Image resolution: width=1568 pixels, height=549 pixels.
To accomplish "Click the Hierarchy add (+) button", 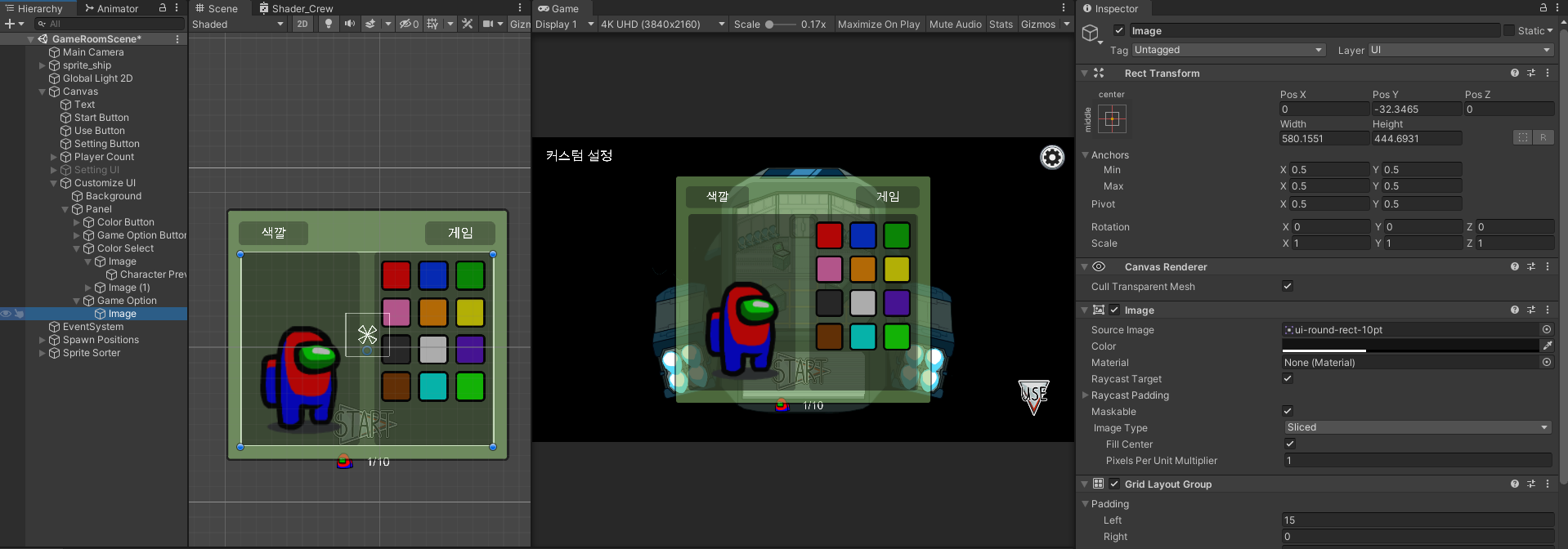I will tap(9, 24).
